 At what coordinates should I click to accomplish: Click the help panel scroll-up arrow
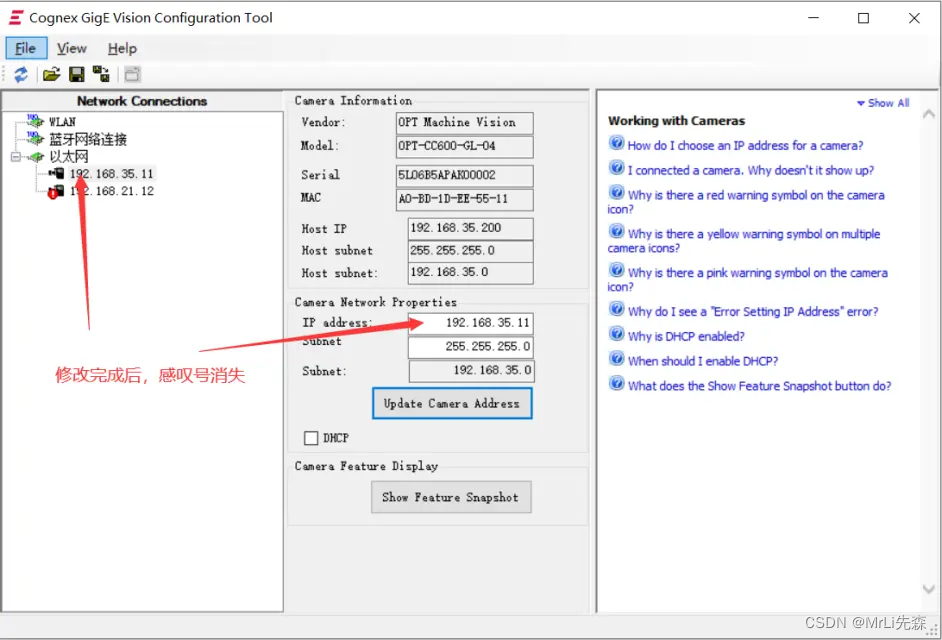pos(929,114)
